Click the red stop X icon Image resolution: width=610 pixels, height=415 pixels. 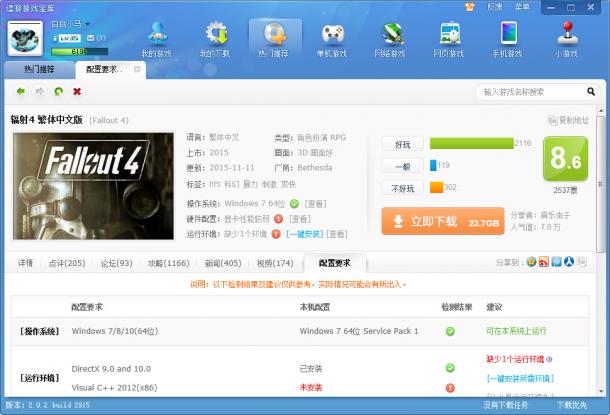pyautogui.click(x=77, y=91)
